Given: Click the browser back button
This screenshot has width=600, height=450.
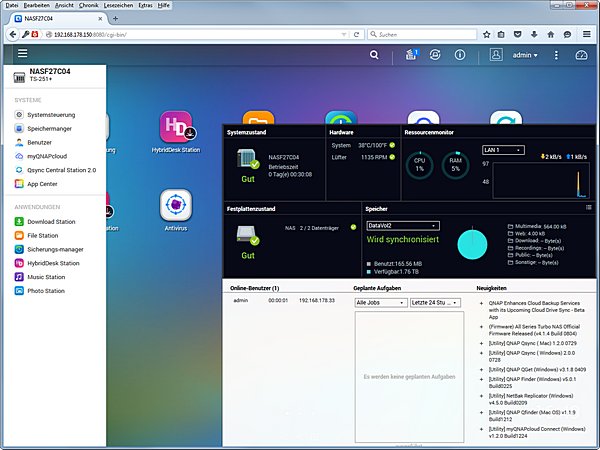Looking at the screenshot, I should coord(13,34).
